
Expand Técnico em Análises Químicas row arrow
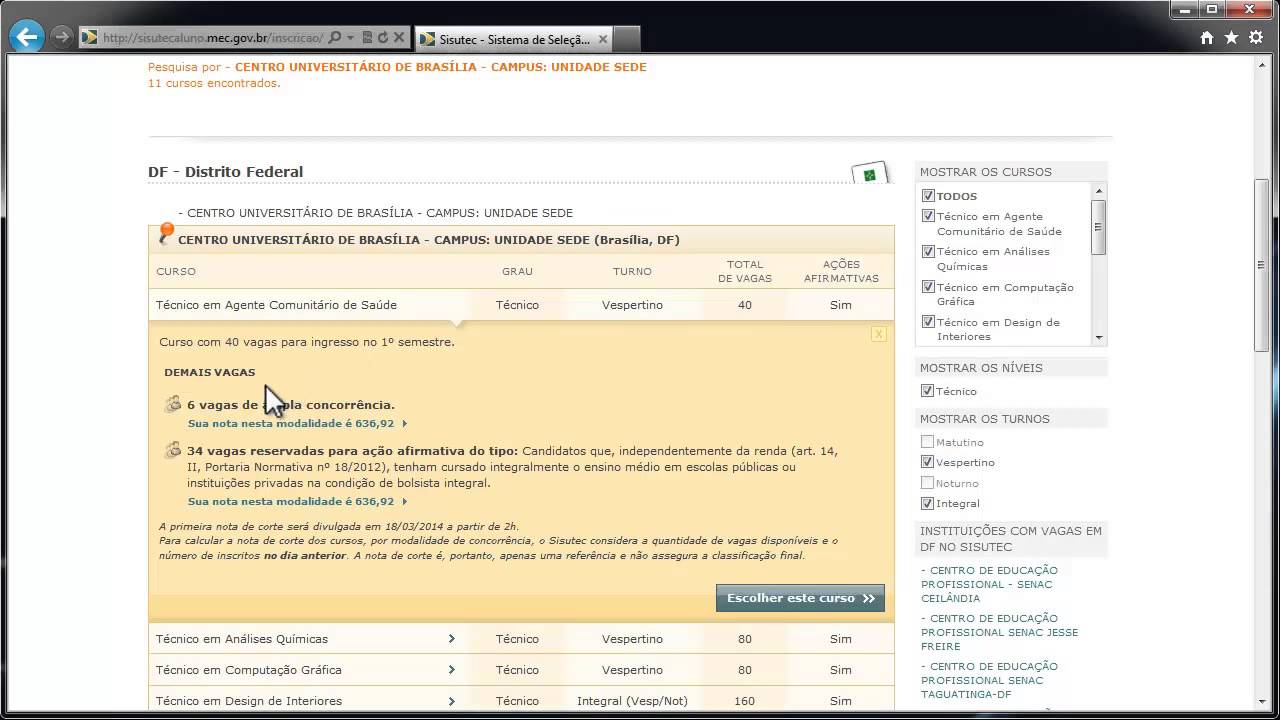click(x=452, y=638)
